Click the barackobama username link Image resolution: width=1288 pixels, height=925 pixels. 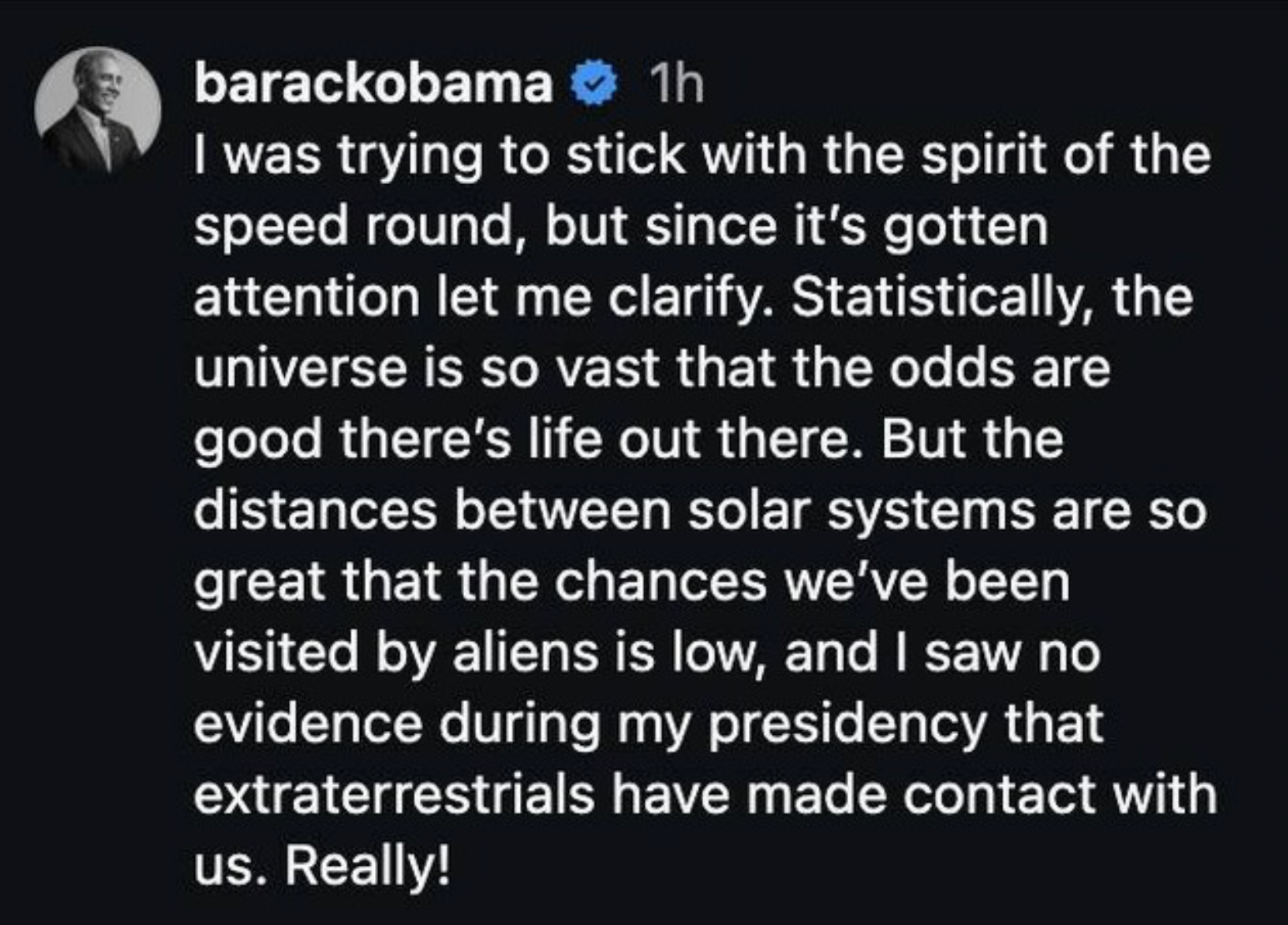click(x=373, y=84)
